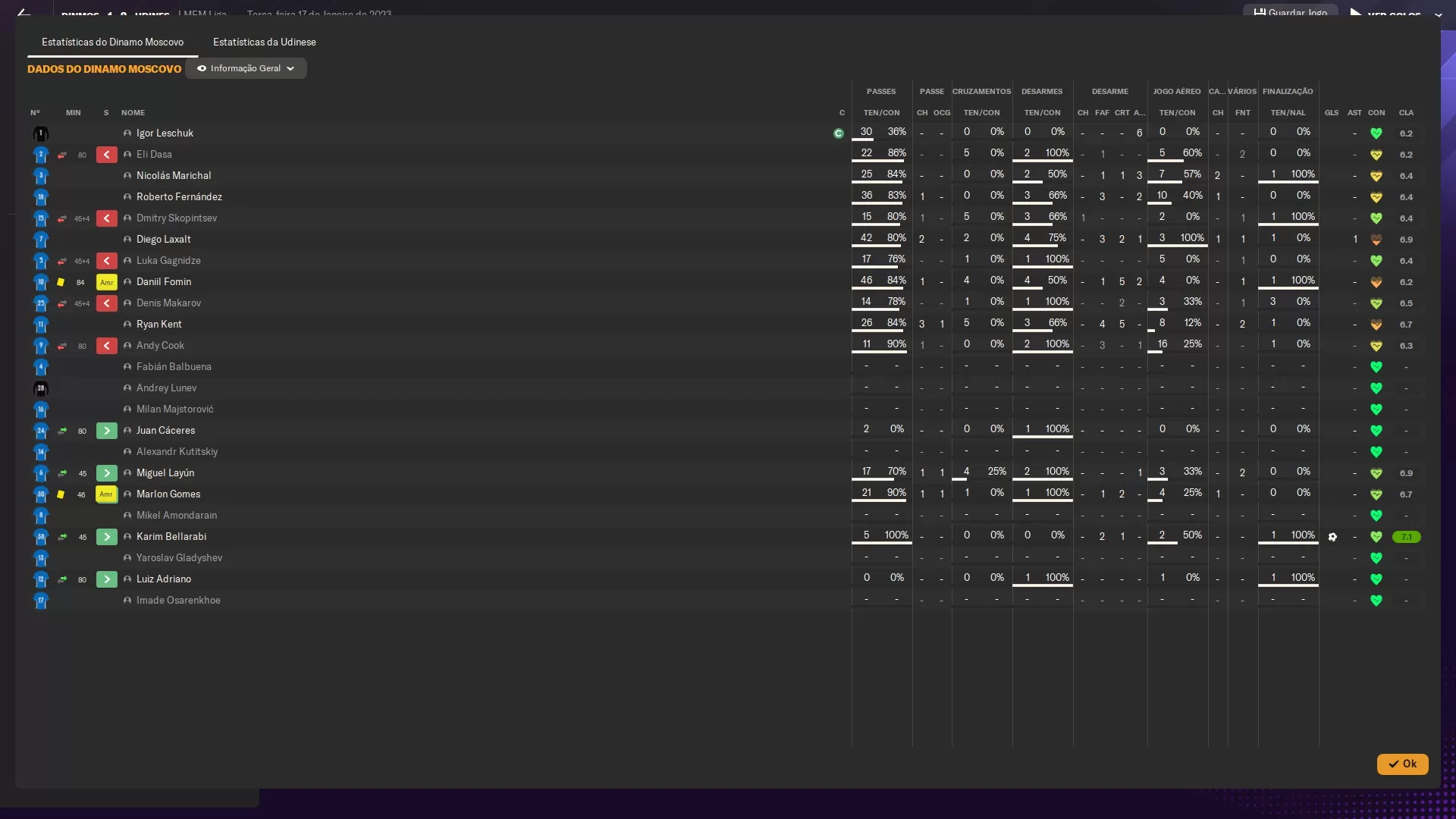Viewport: 1456px width, 819px height.
Task: Sort by PASSES TEN/CON column header
Action: coord(881,113)
